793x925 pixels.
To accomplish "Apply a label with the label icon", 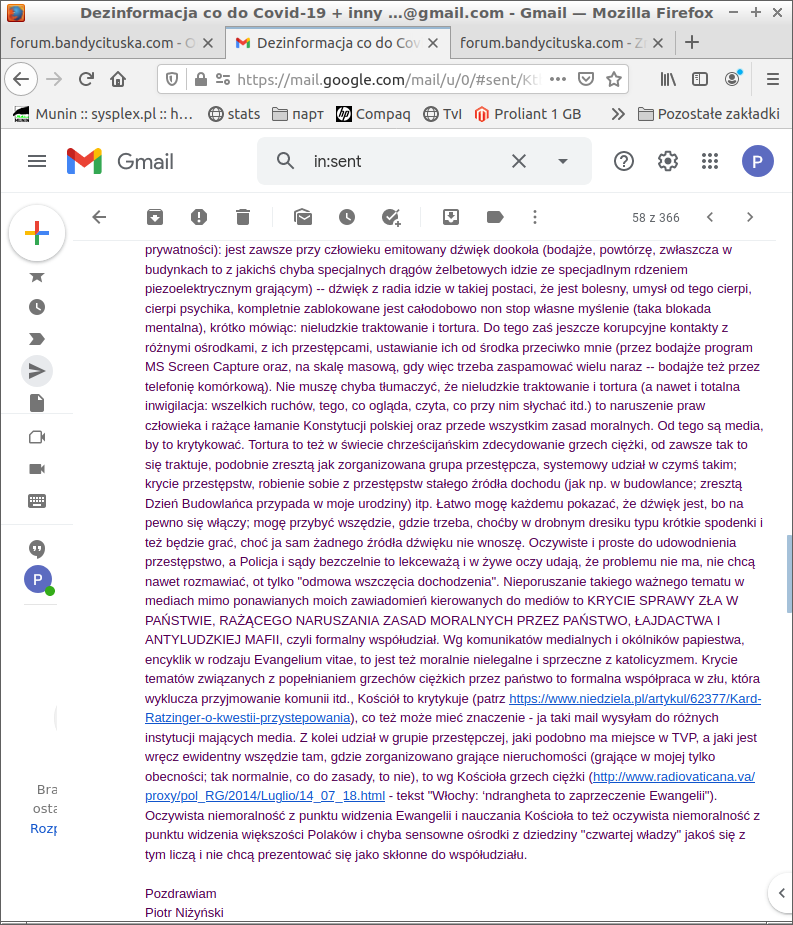I will (494, 217).
